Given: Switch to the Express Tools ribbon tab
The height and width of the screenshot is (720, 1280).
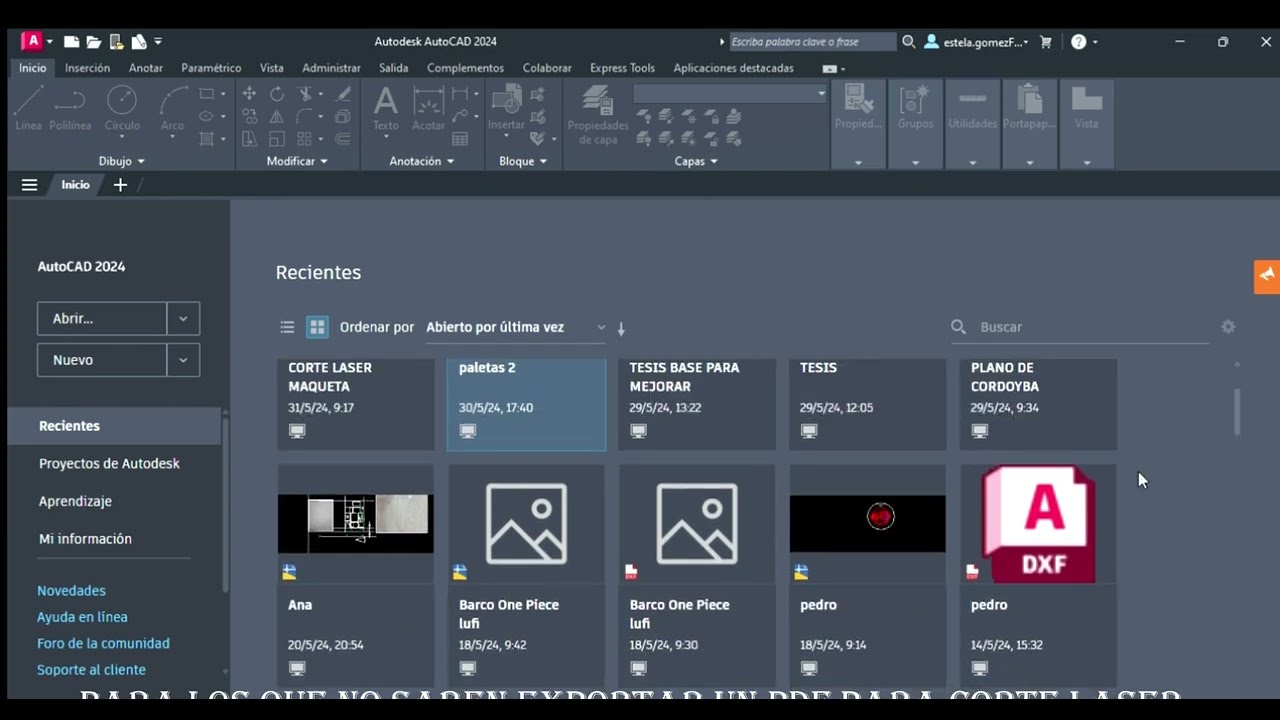Looking at the screenshot, I should [x=622, y=68].
